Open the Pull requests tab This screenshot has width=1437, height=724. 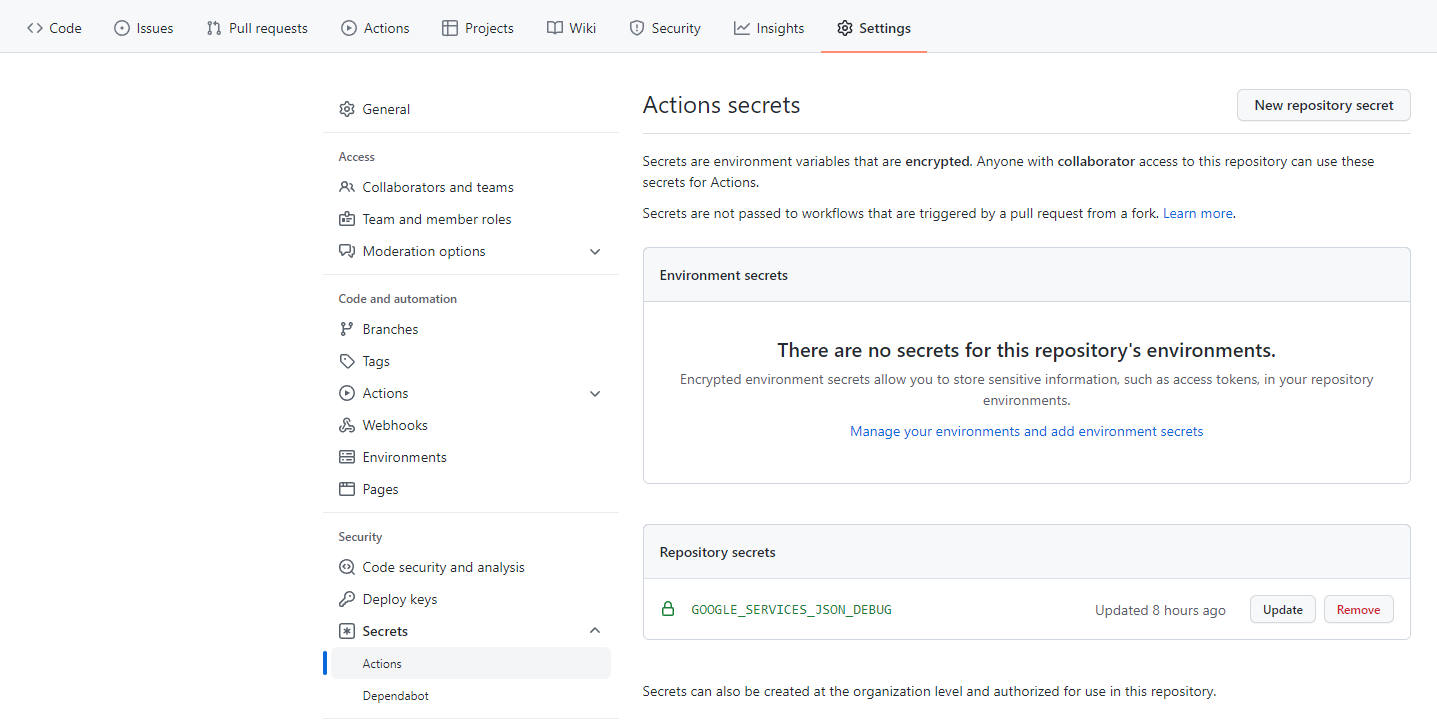257,28
